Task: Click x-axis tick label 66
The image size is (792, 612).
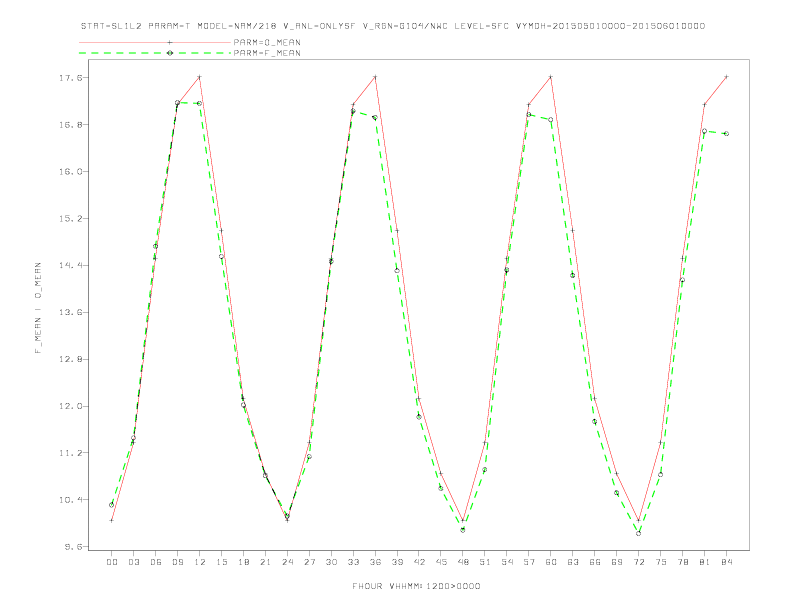Action: click(595, 562)
